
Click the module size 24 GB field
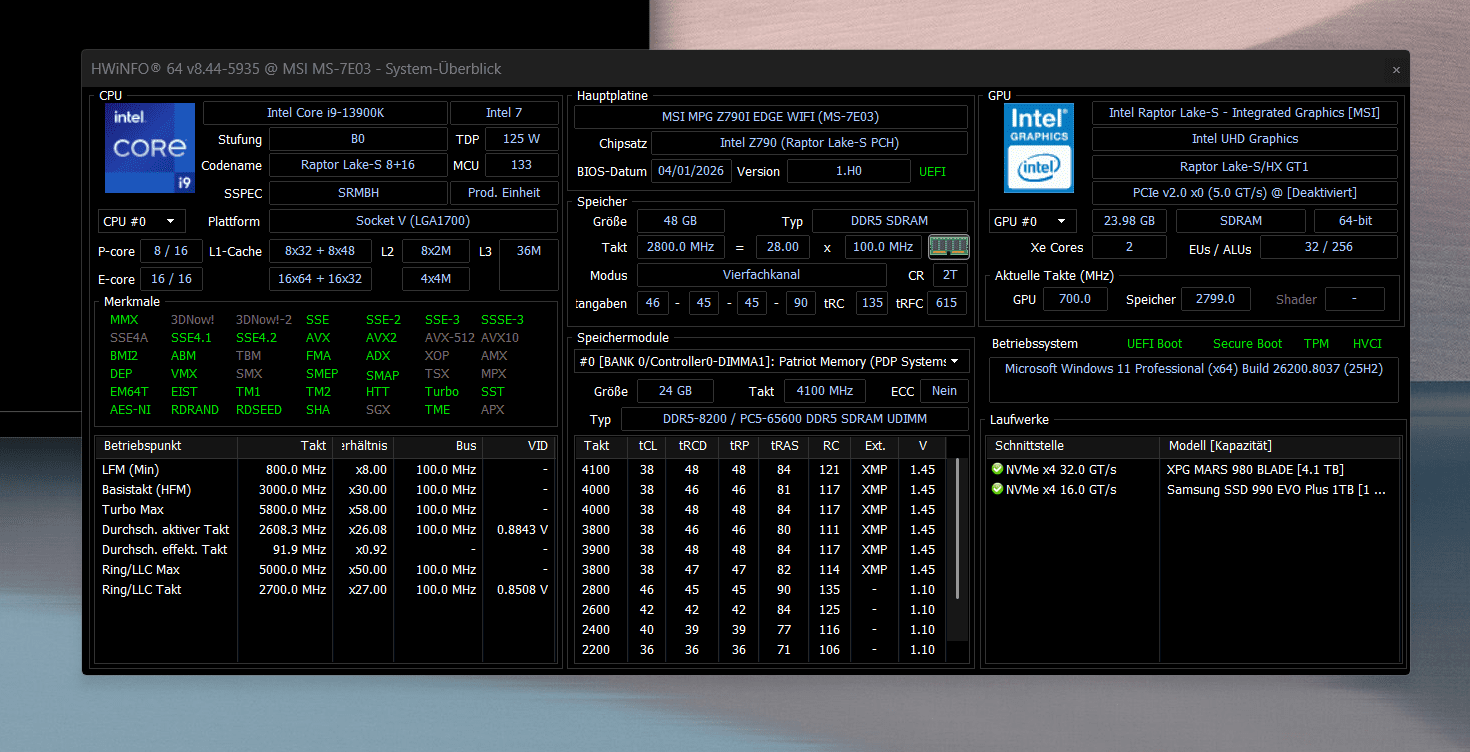click(x=676, y=391)
